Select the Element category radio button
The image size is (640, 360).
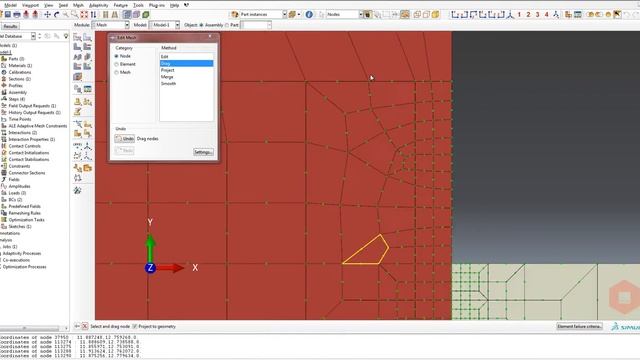point(117,64)
